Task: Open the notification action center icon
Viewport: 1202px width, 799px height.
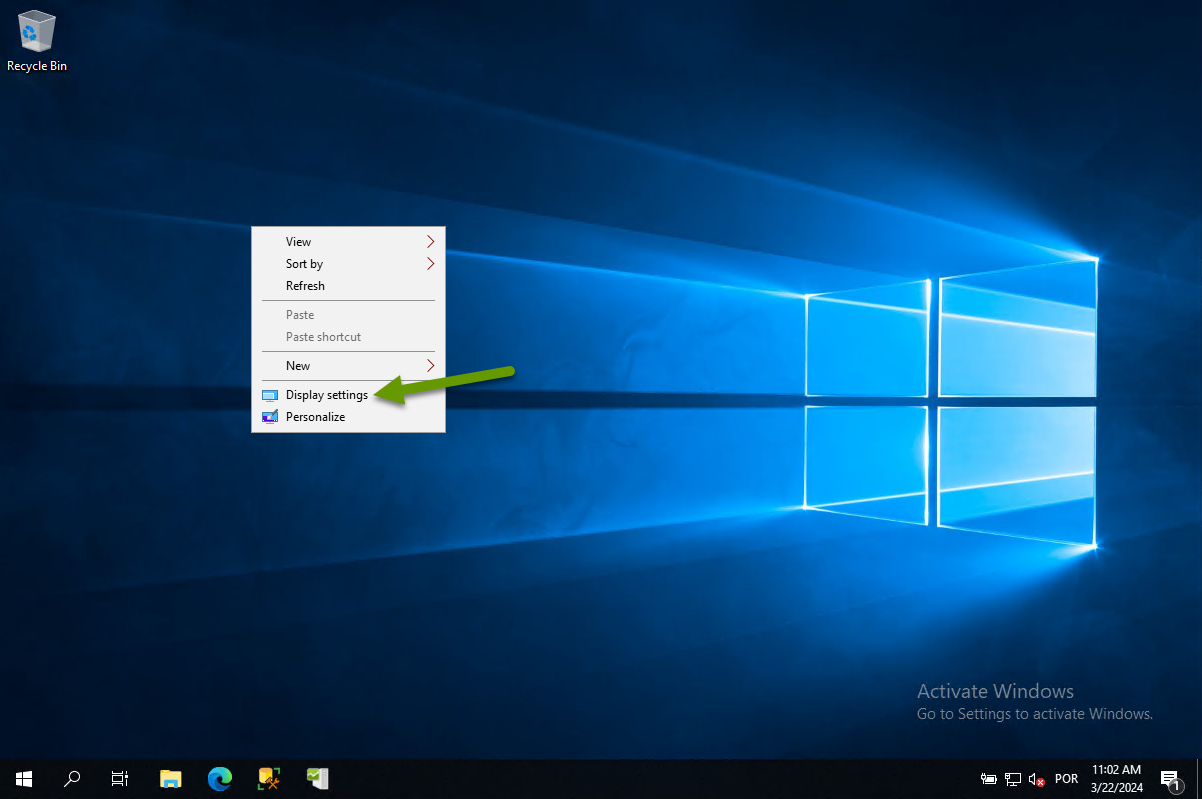Action: point(1169,779)
